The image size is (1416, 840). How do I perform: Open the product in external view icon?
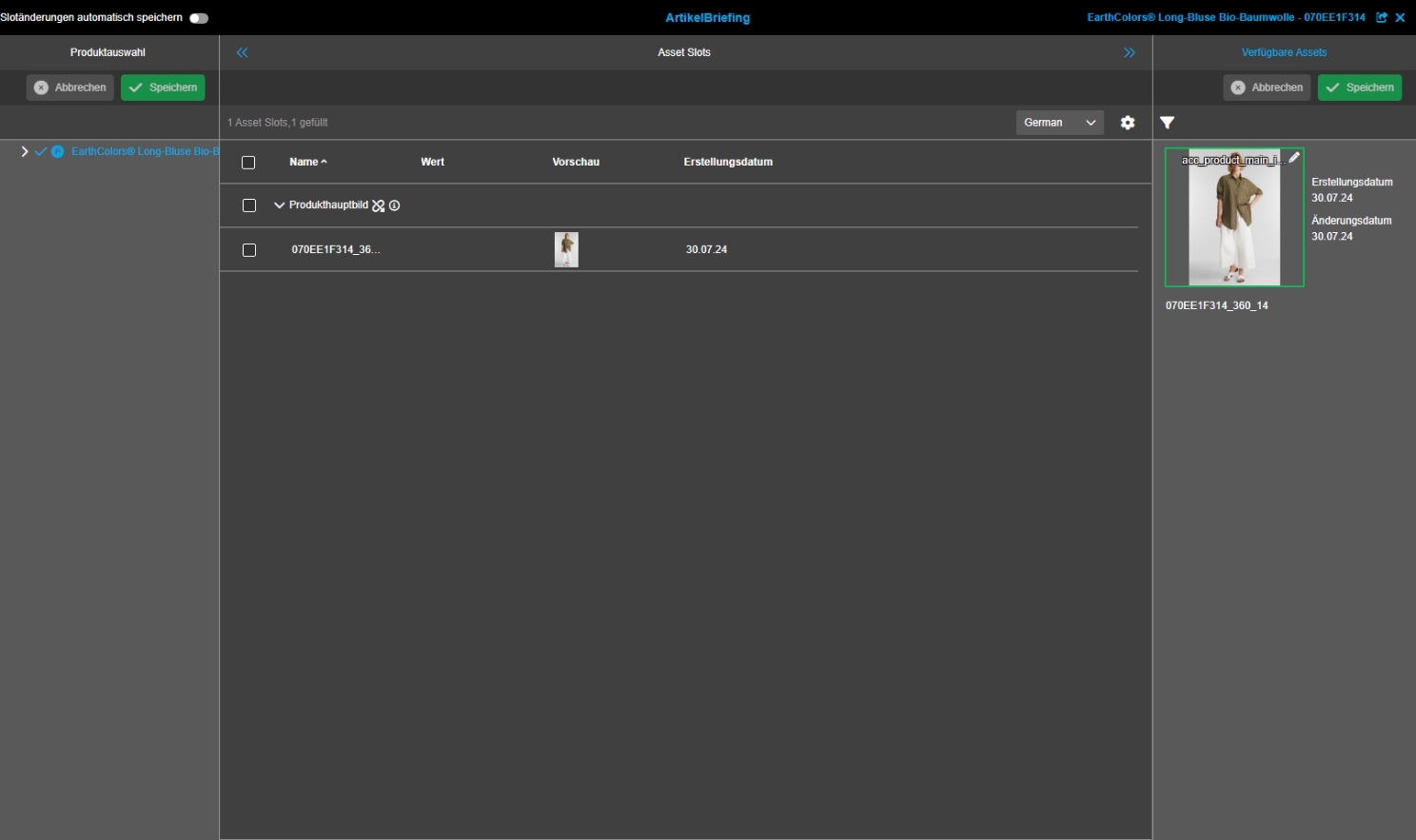pos(1382,17)
